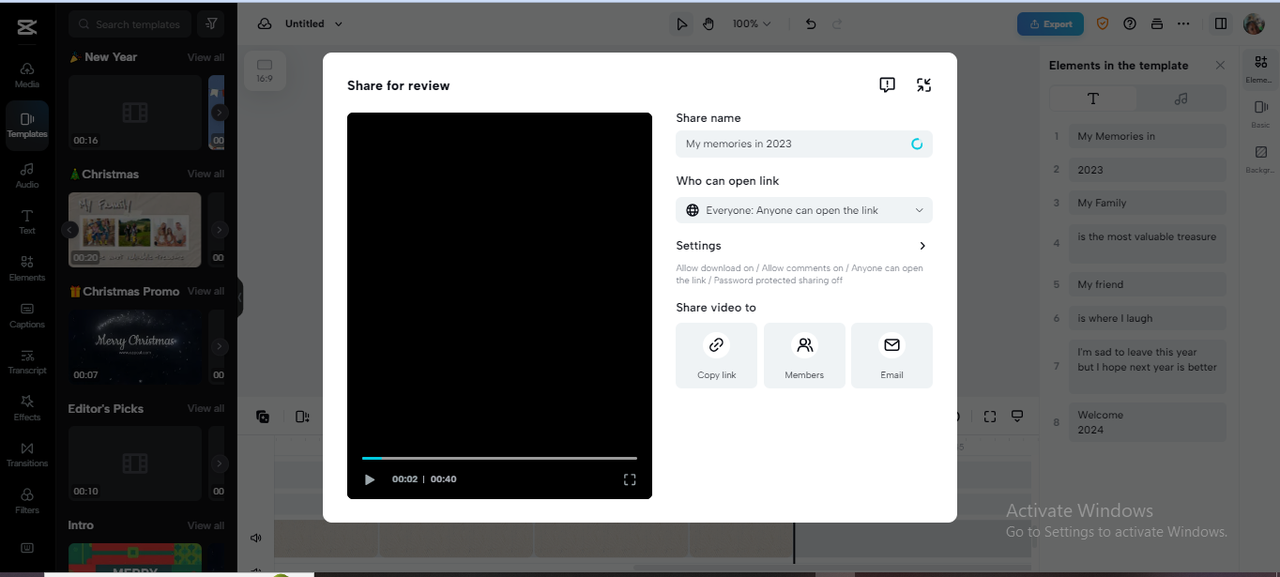Minimize the Share for review dialog

point(924,85)
